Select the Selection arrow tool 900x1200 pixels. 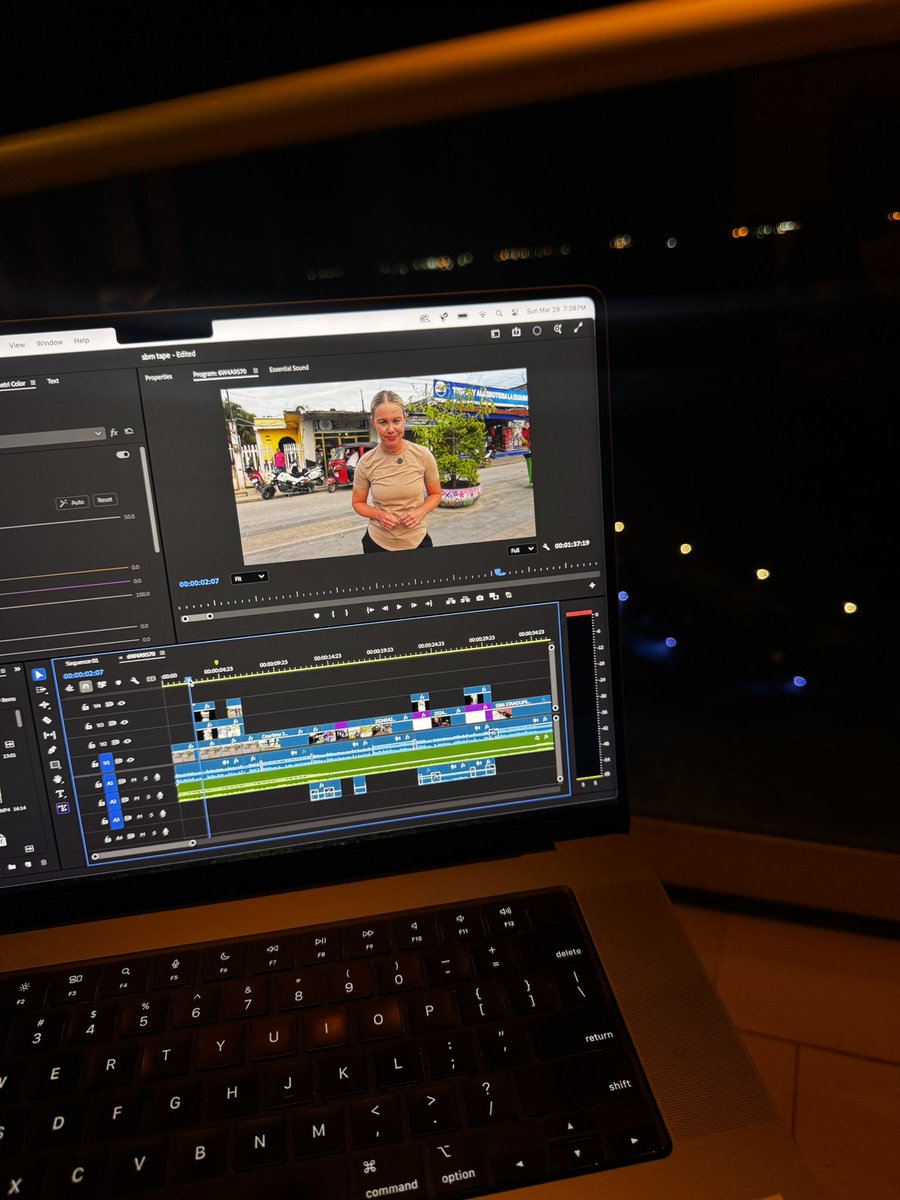[x=39, y=674]
